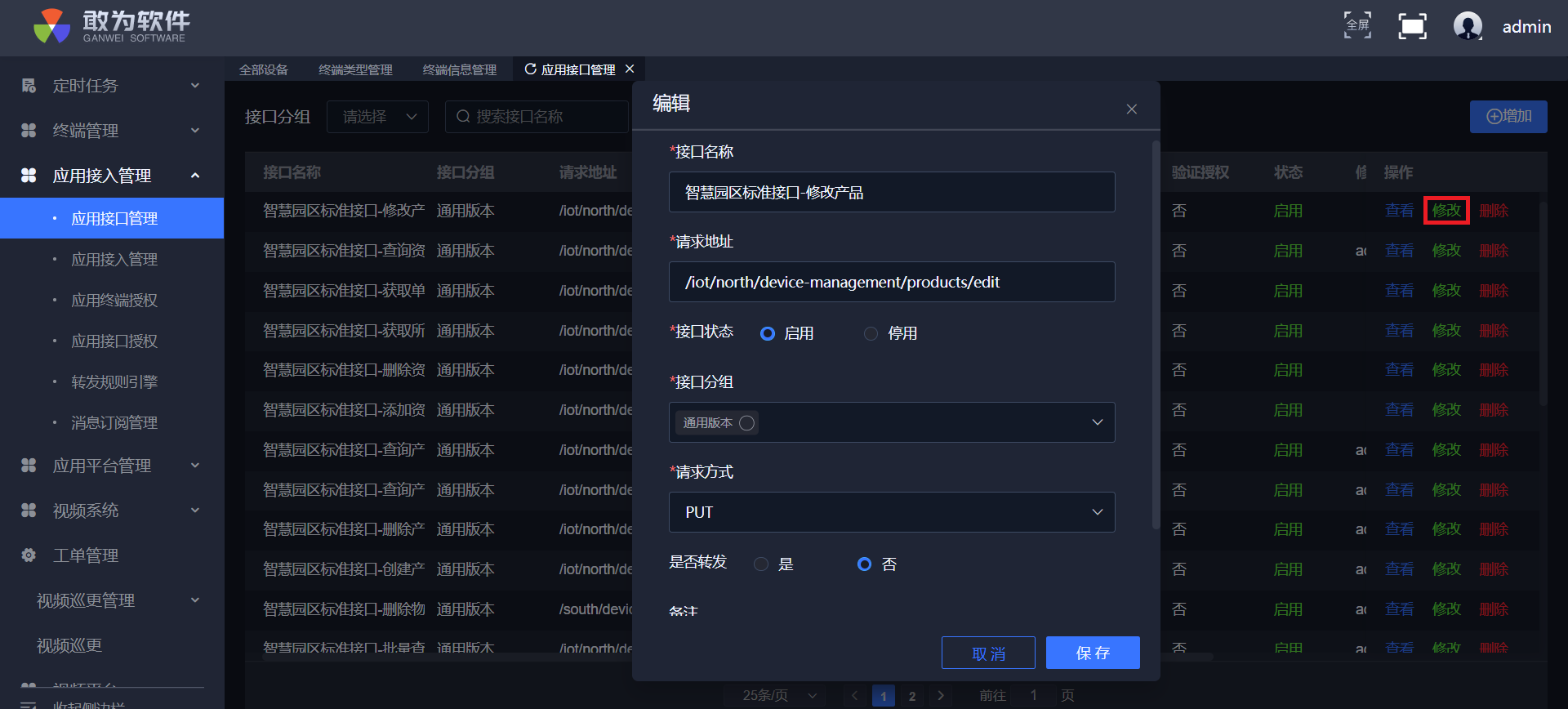Remove the 通用版本 tag via its circle icon
This screenshot has width=1568, height=709.
[746, 423]
